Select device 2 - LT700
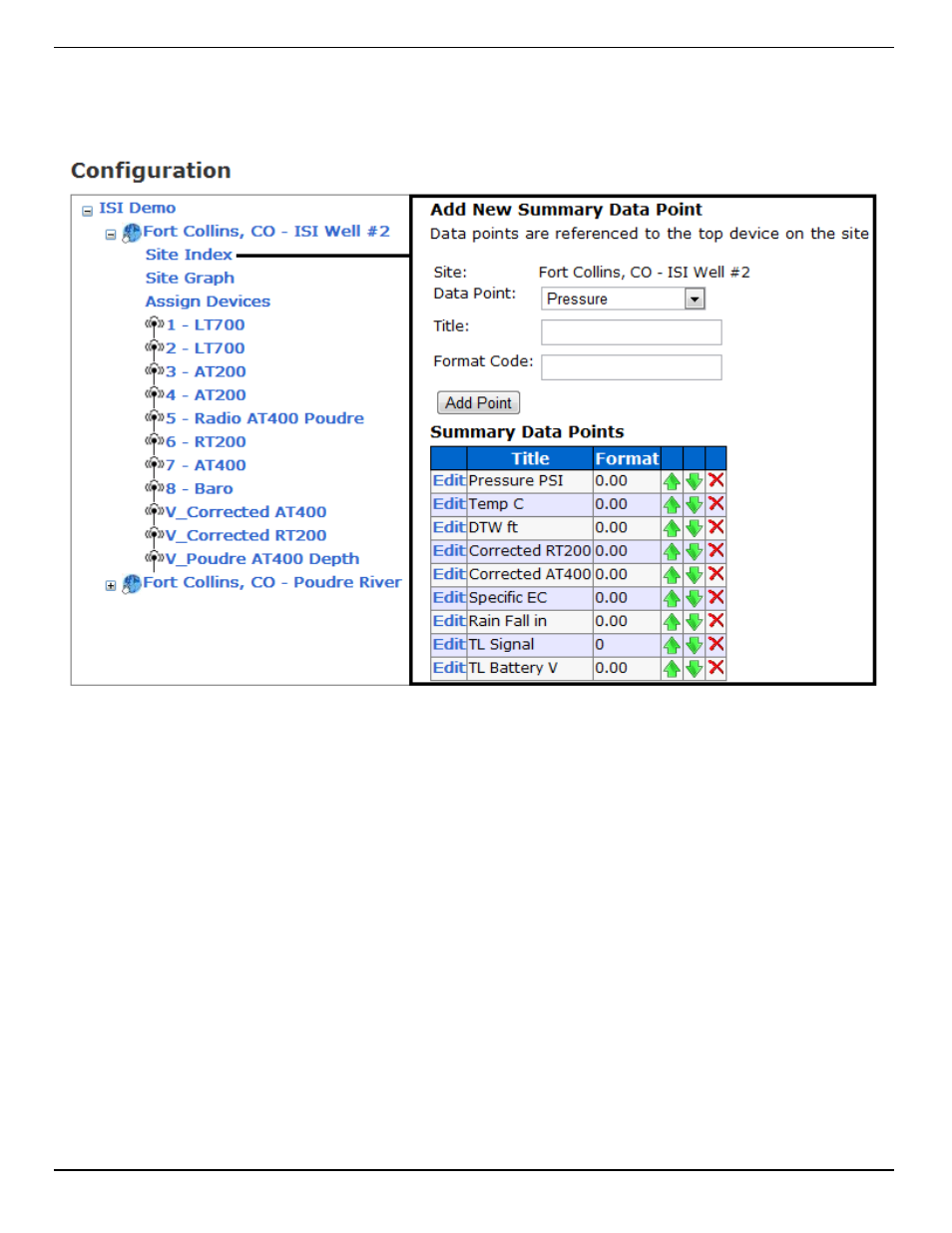 tap(206, 348)
